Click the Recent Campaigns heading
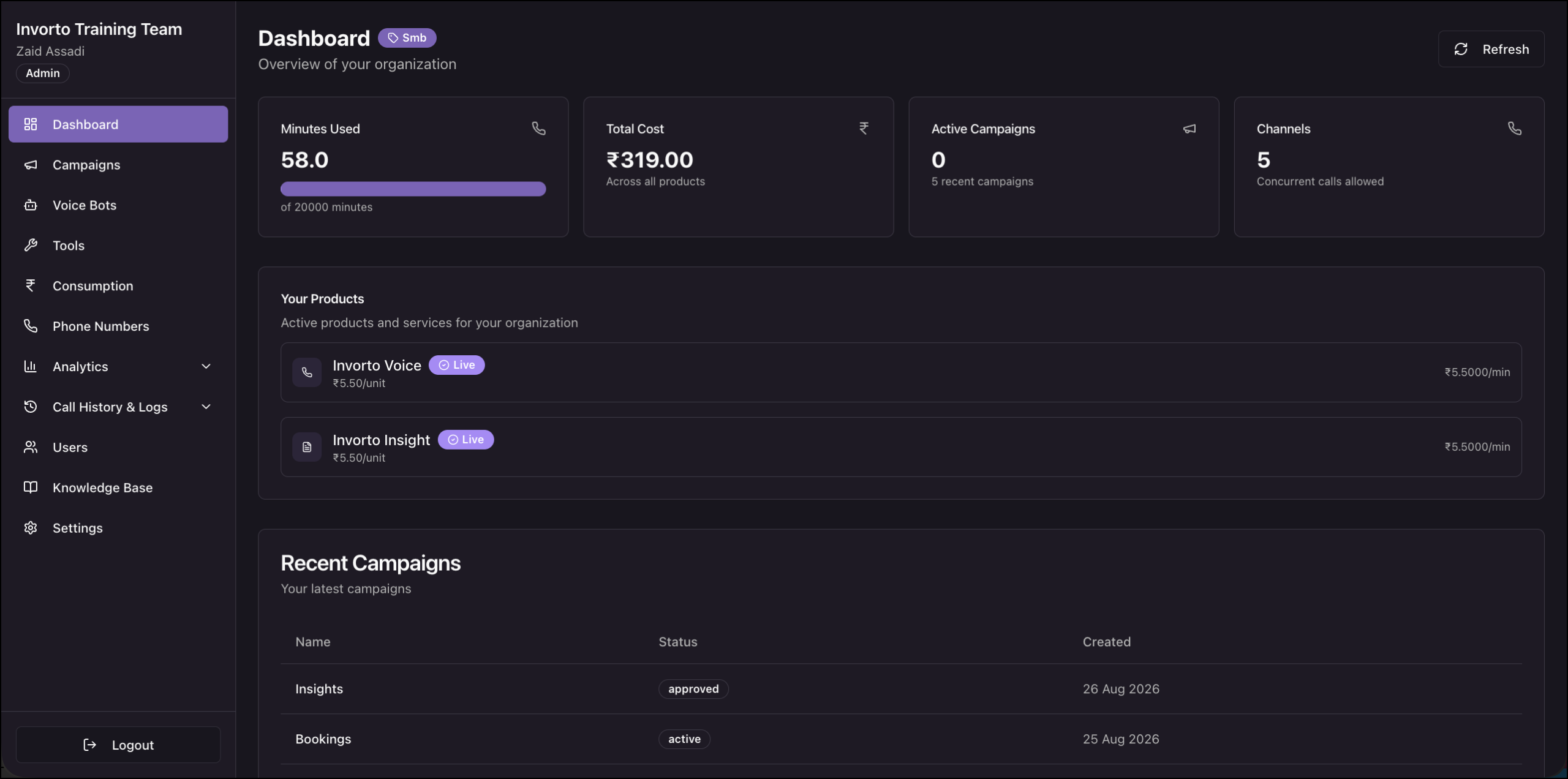The height and width of the screenshot is (779, 1568). (371, 563)
